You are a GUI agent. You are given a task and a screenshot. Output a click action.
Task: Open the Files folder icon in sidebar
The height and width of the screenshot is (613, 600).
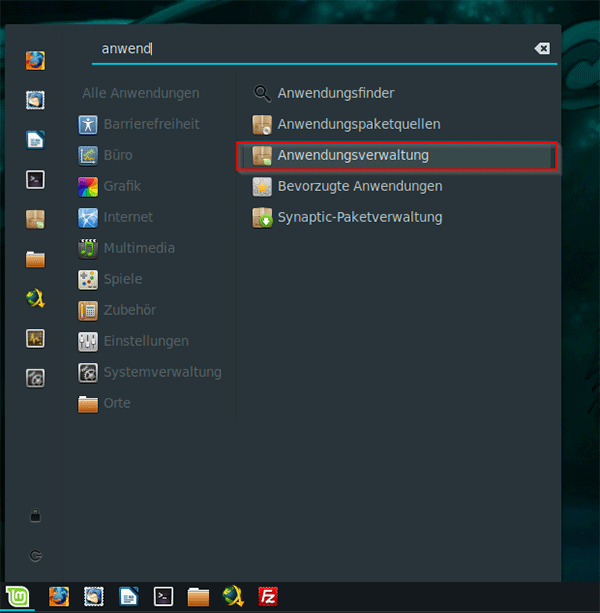click(36, 259)
